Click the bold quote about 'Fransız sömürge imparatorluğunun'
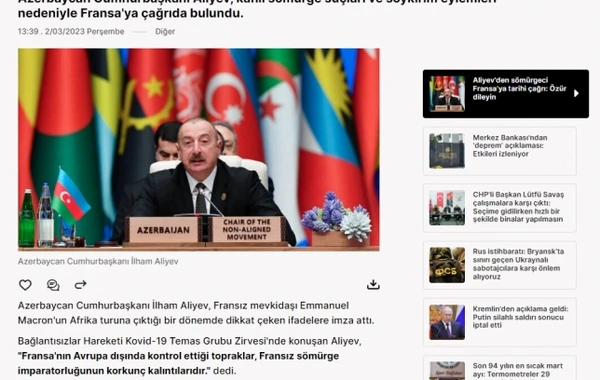 click(x=178, y=364)
